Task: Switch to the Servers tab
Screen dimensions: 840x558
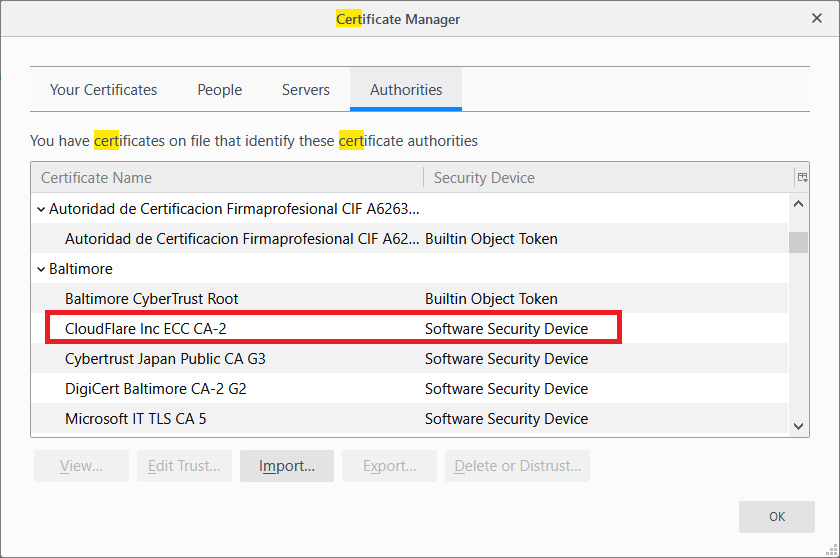Action: (x=305, y=90)
